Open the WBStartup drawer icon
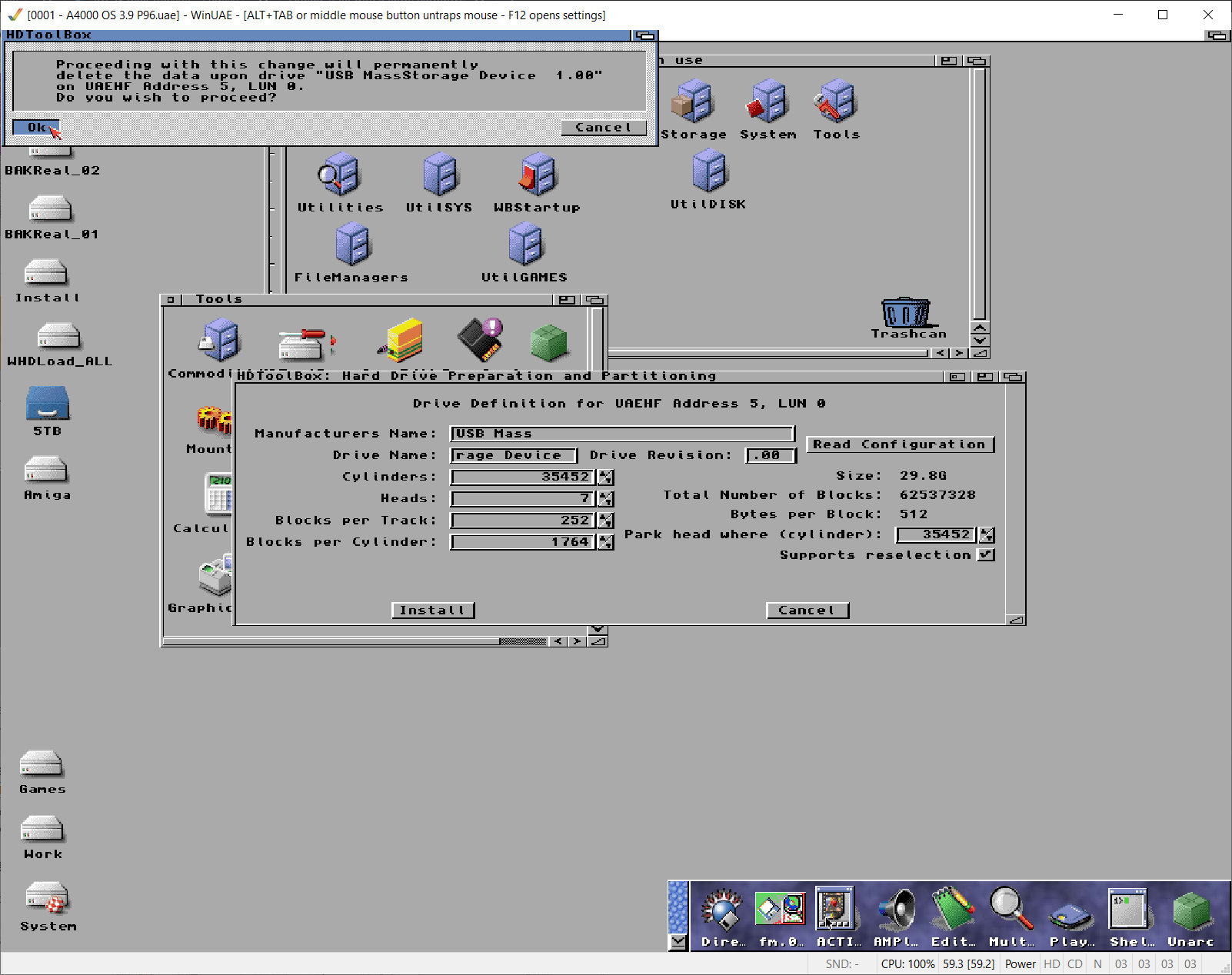This screenshot has height=975, width=1232. point(537,175)
